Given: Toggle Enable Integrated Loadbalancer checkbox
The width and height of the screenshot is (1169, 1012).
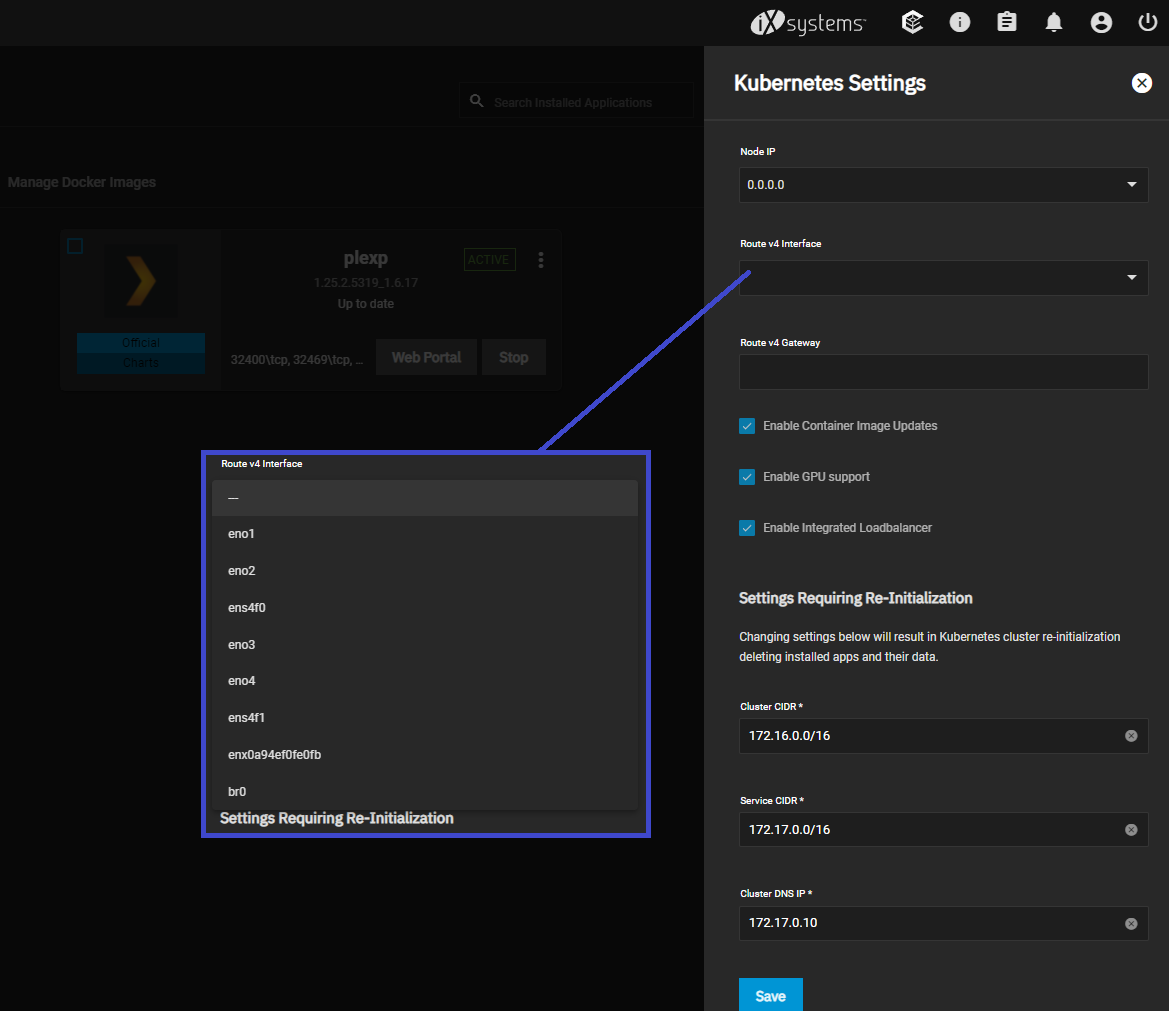Looking at the screenshot, I should point(746,528).
